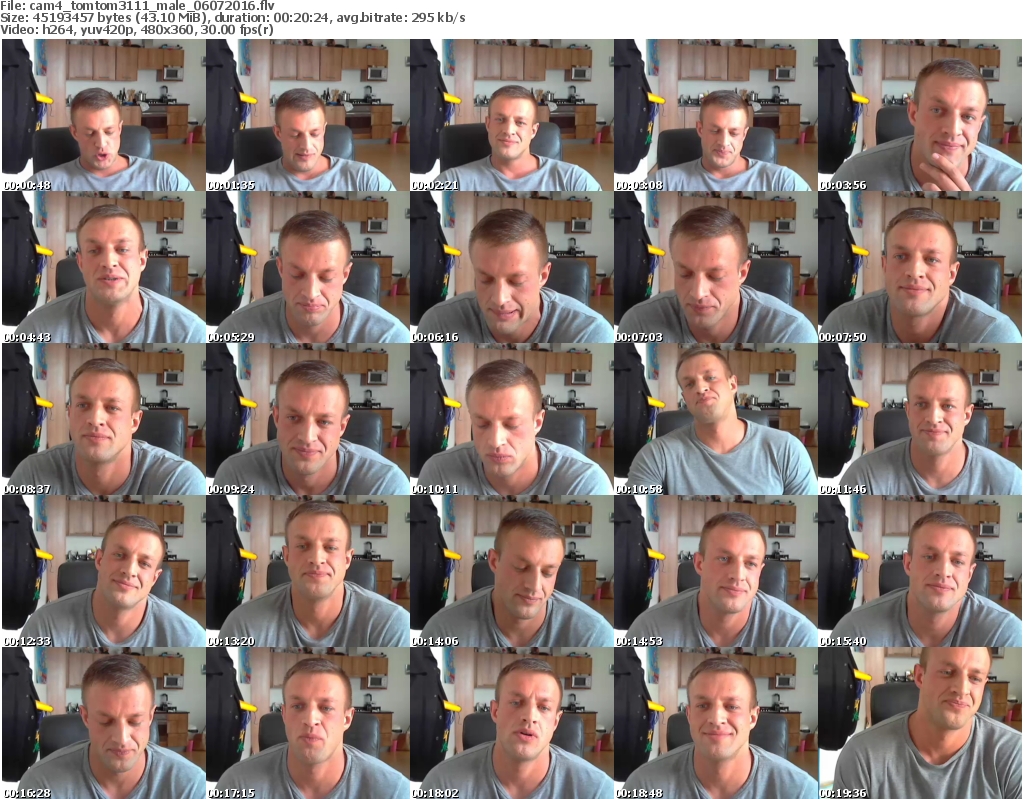1024x799 pixels.
Task: Select the thumbnail timestamped 00:14:06
Action: click(511, 571)
